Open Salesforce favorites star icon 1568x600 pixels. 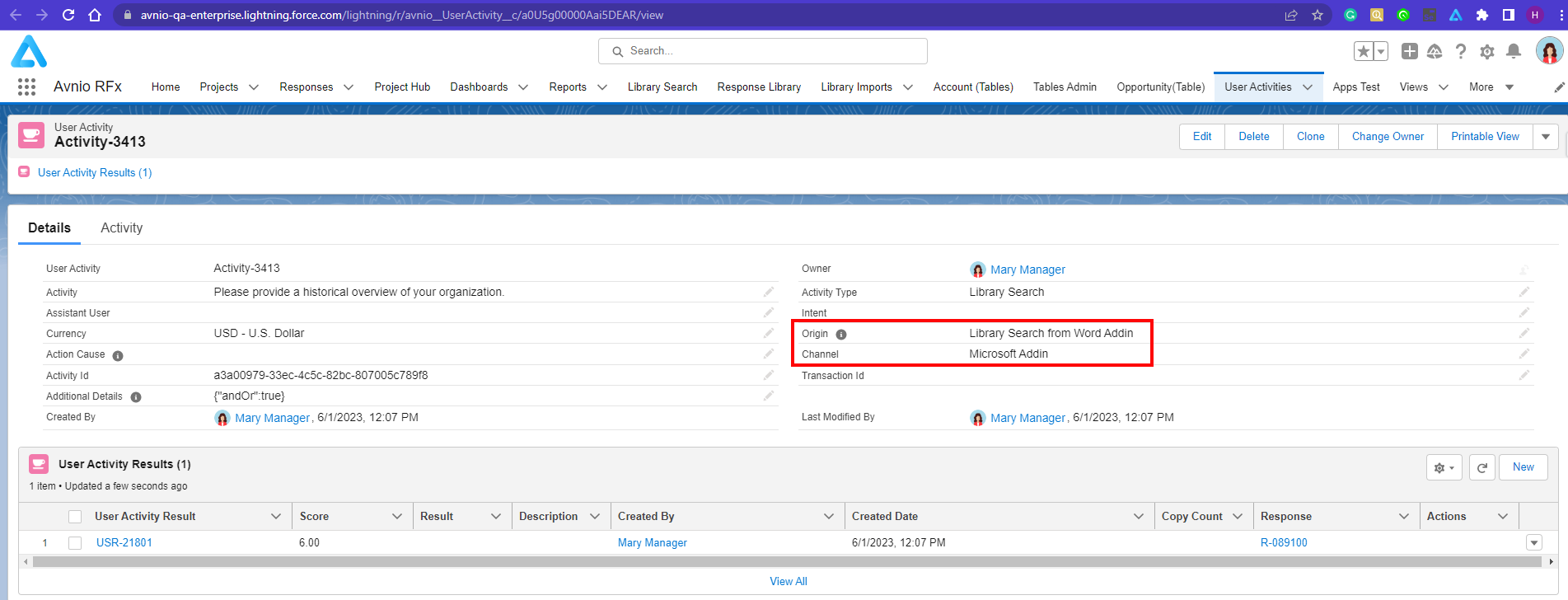(1364, 51)
